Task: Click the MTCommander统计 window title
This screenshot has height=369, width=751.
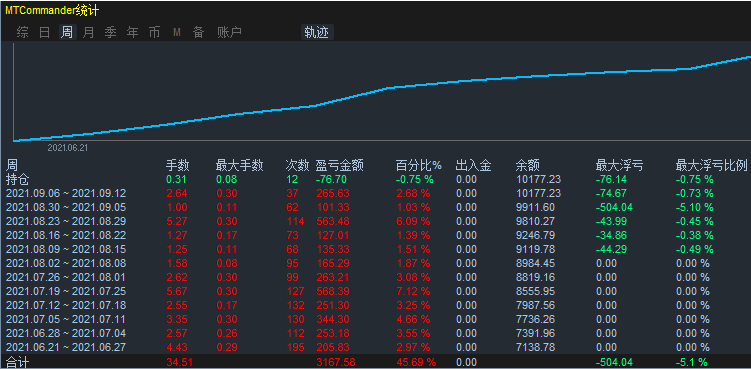Action: tap(52, 11)
